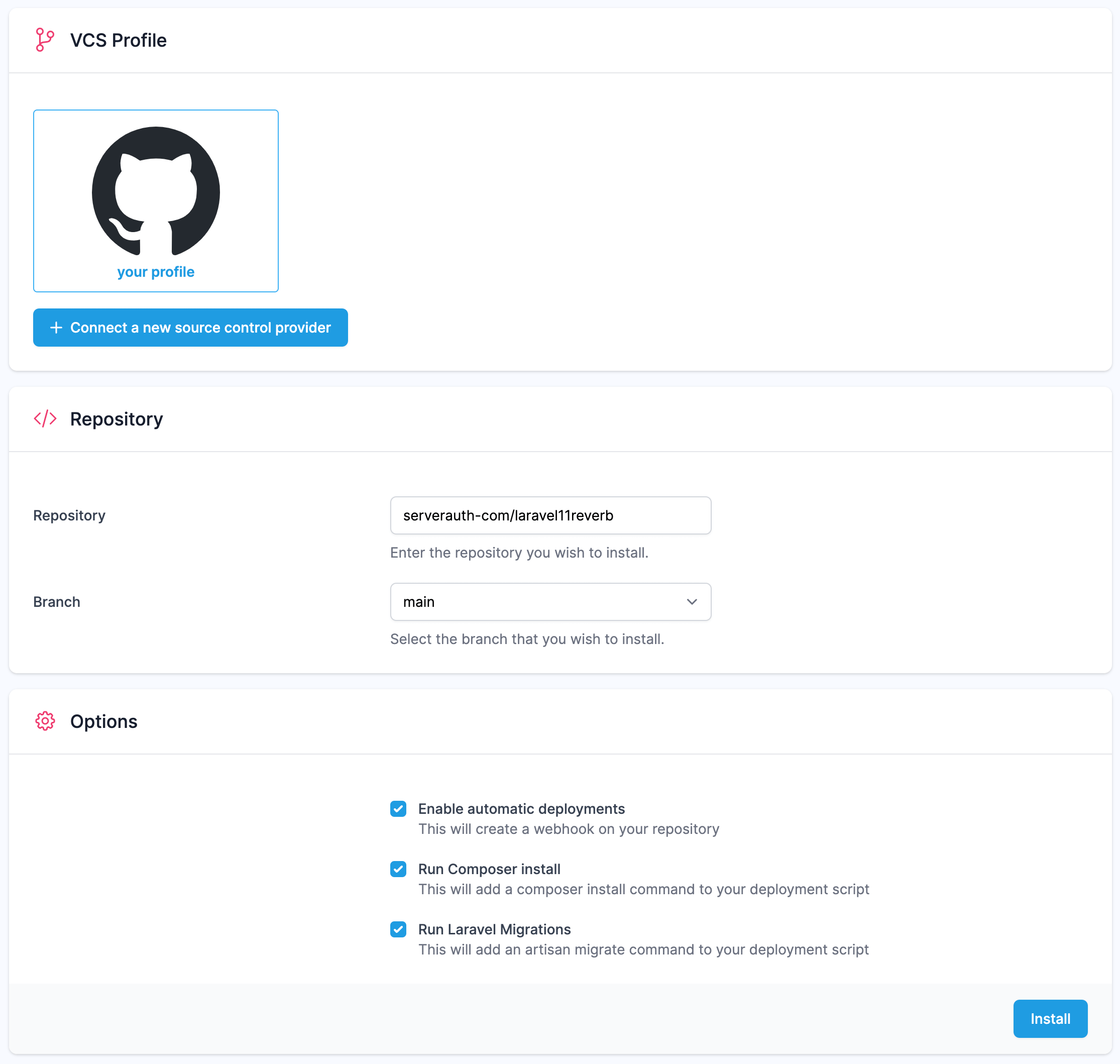Click the VCS Profile branch icon

(x=45, y=40)
